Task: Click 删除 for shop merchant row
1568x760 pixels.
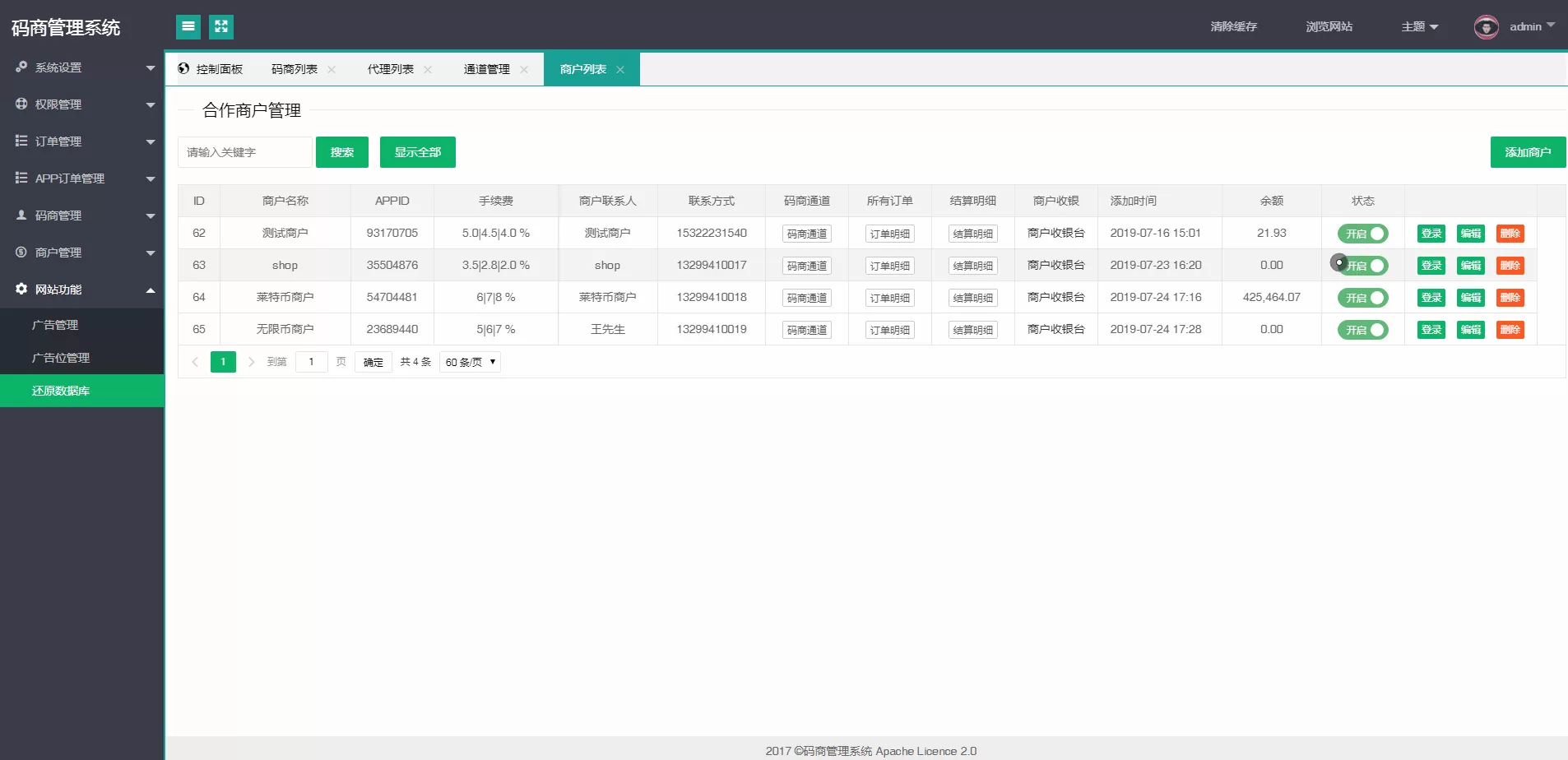Action: (1510, 266)
